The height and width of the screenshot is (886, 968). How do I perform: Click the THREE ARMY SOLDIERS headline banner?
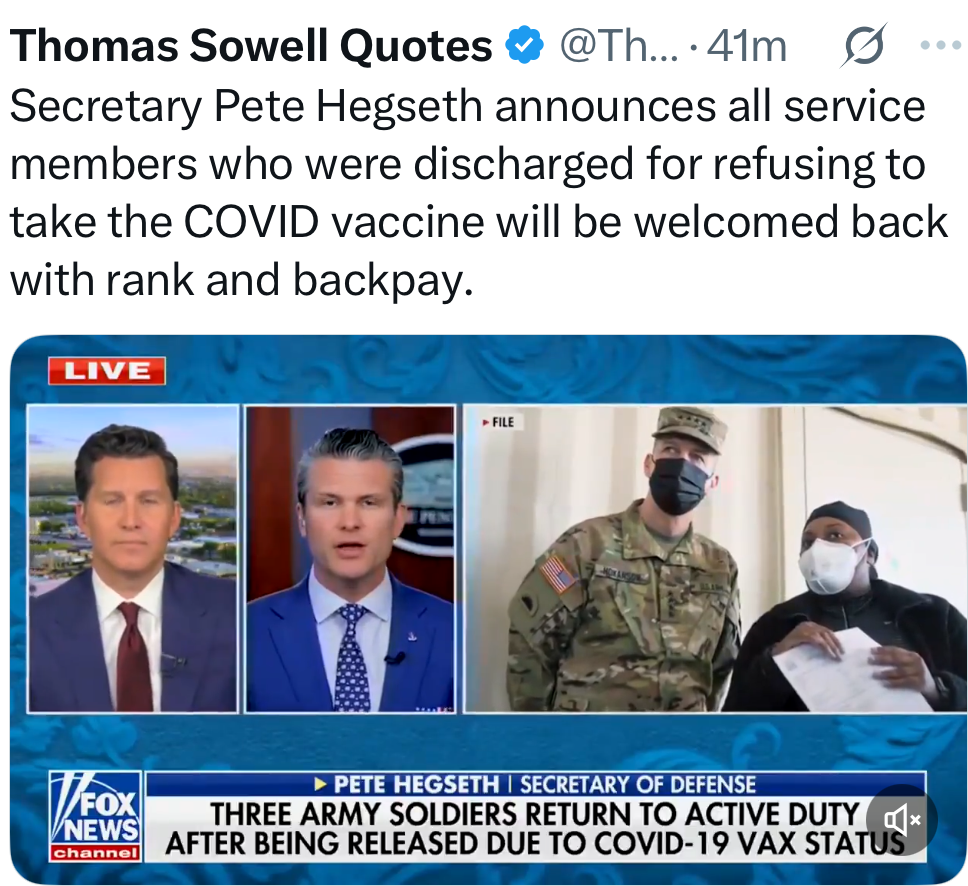pos(535,829)
